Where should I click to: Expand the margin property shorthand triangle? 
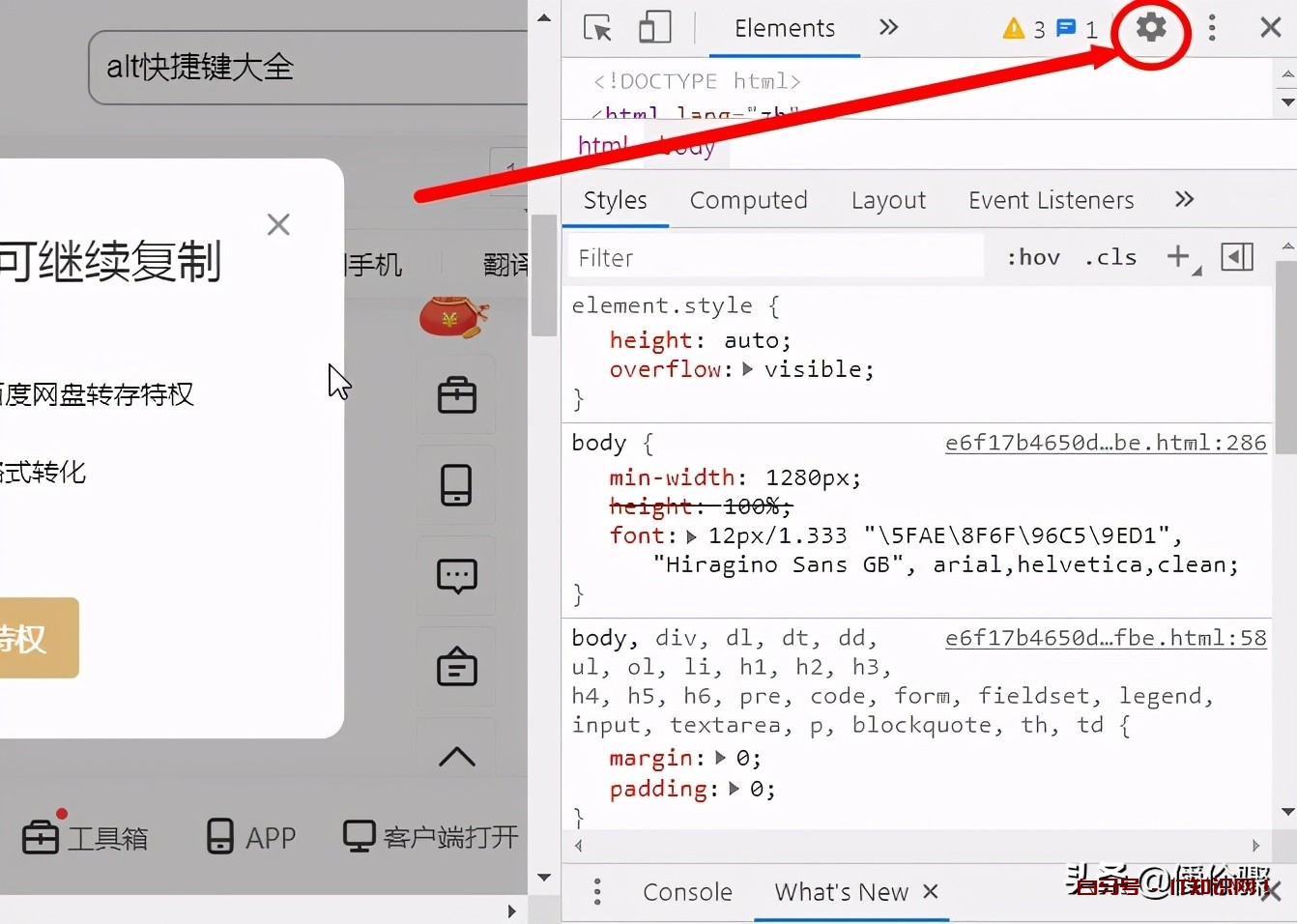tap(720, 758)
